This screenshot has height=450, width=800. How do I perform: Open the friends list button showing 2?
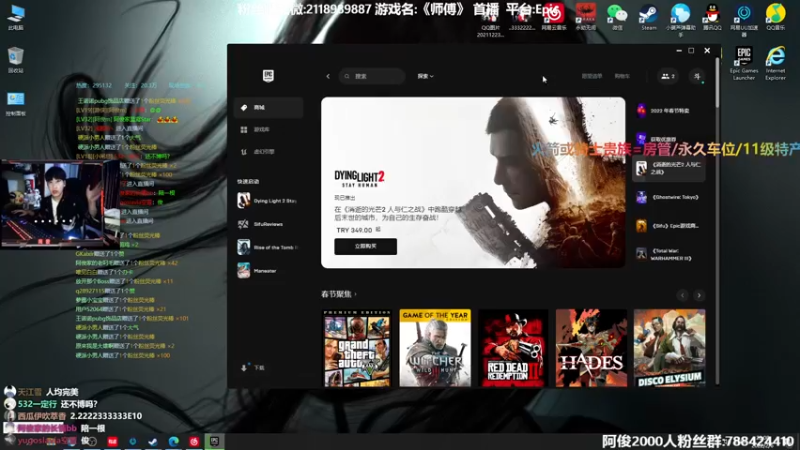[x=668, y=76]
